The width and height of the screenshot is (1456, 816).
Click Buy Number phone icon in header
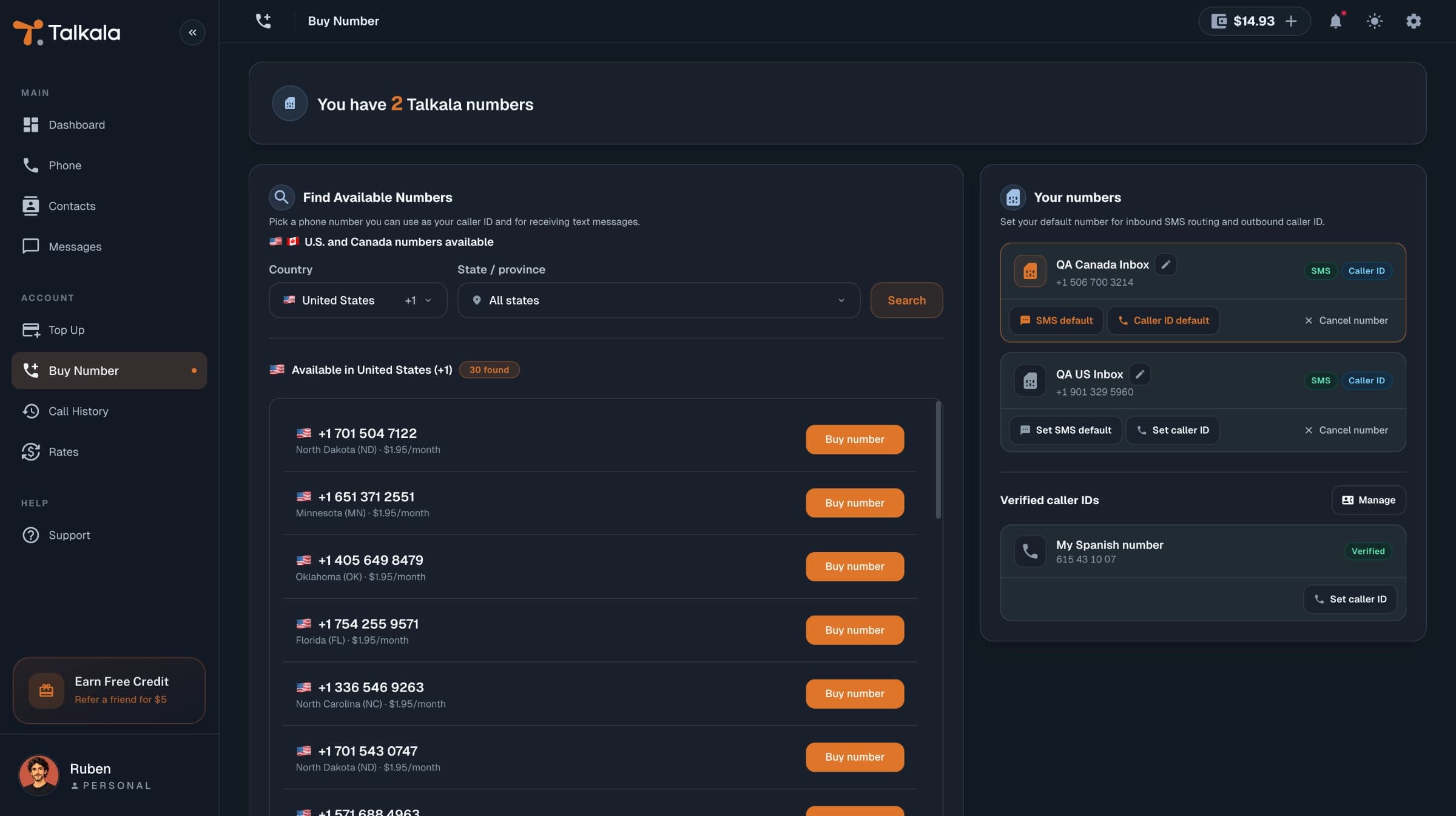pos(263,21)
